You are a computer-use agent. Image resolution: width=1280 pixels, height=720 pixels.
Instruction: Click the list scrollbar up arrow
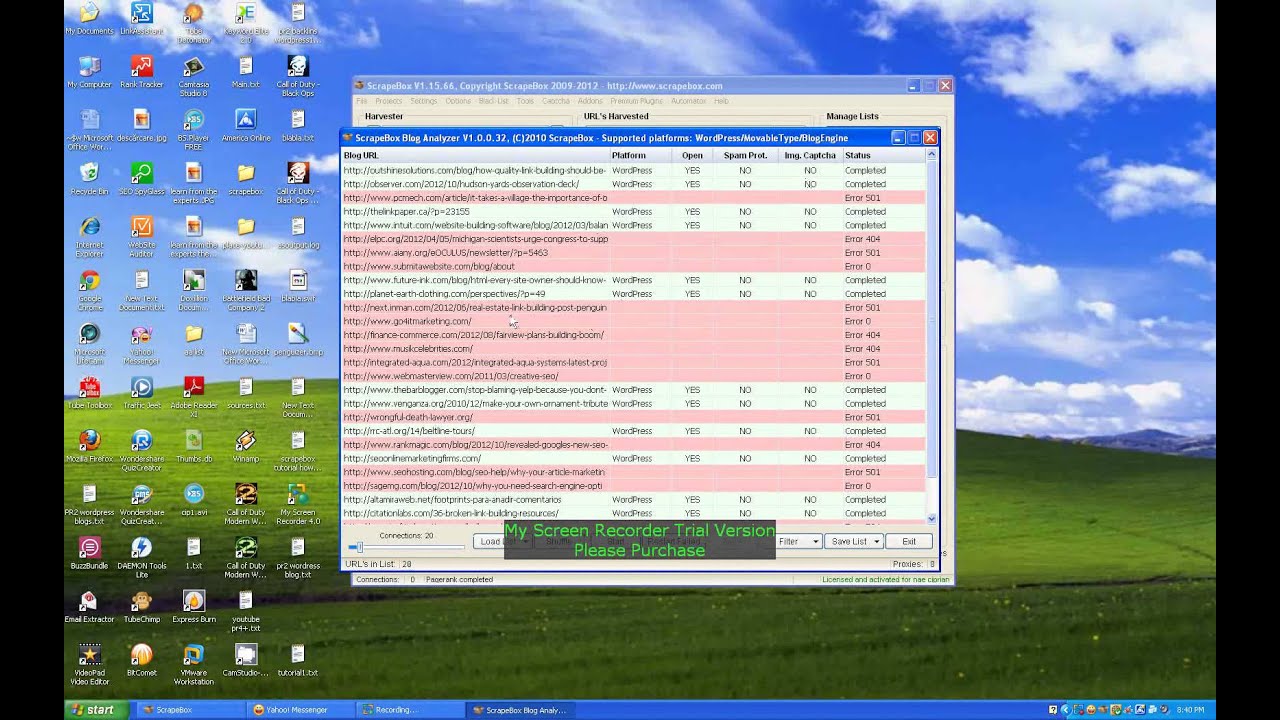[932, 155]
